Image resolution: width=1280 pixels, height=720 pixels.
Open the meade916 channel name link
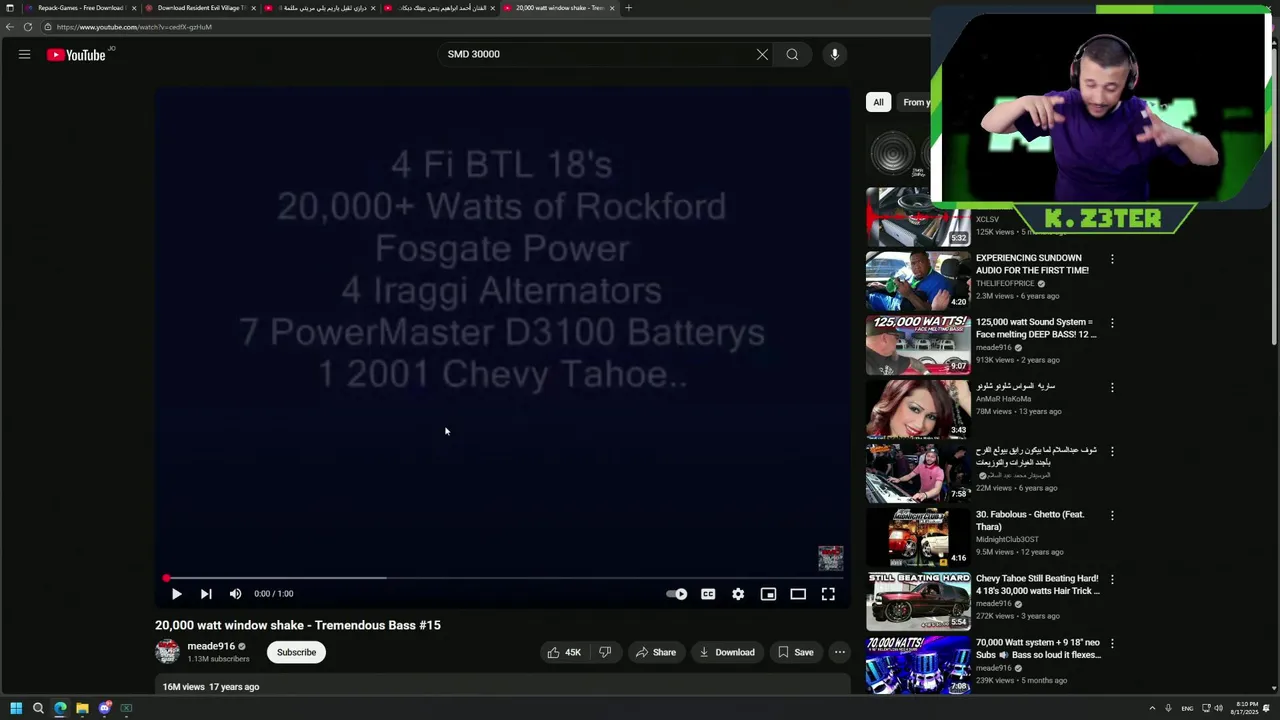tap(211, 646)
